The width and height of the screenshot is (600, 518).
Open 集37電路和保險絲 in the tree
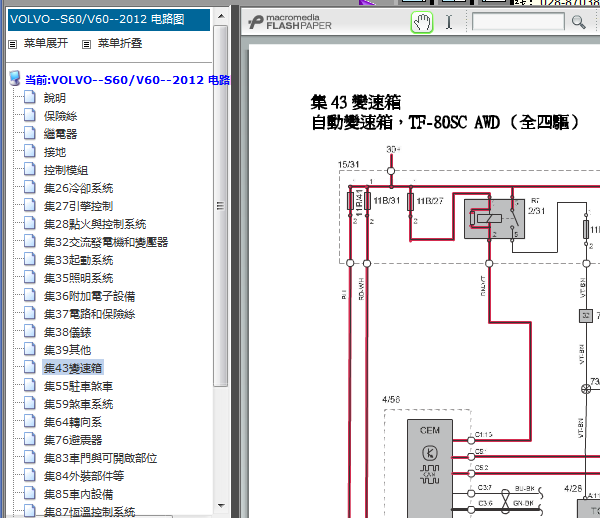(90, 314)
